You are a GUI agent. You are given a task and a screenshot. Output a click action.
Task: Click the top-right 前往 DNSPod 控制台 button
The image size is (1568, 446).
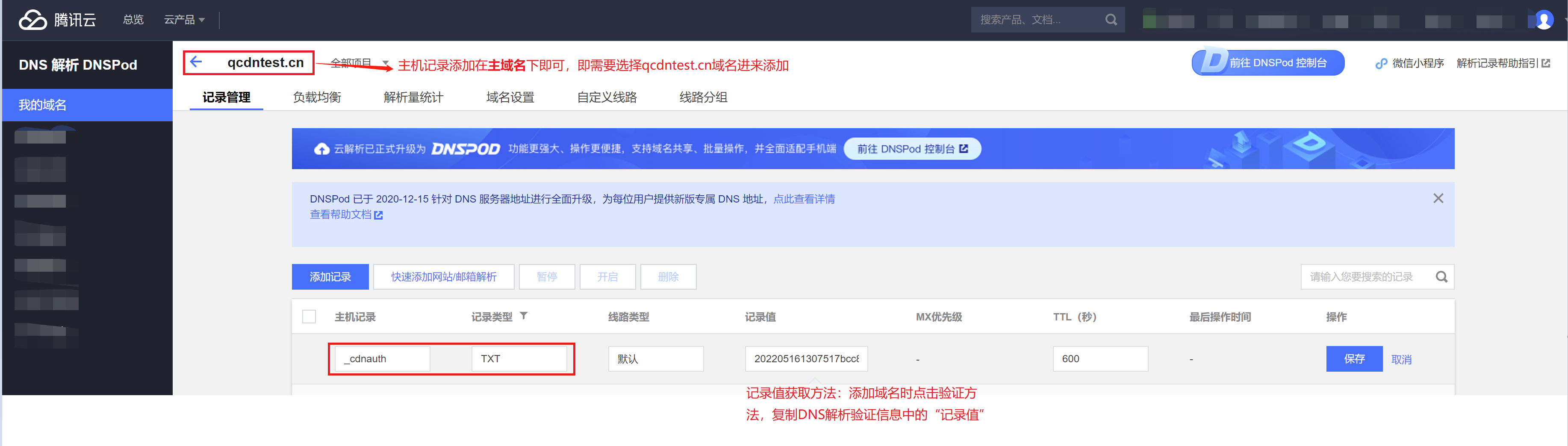[1268, 63]
